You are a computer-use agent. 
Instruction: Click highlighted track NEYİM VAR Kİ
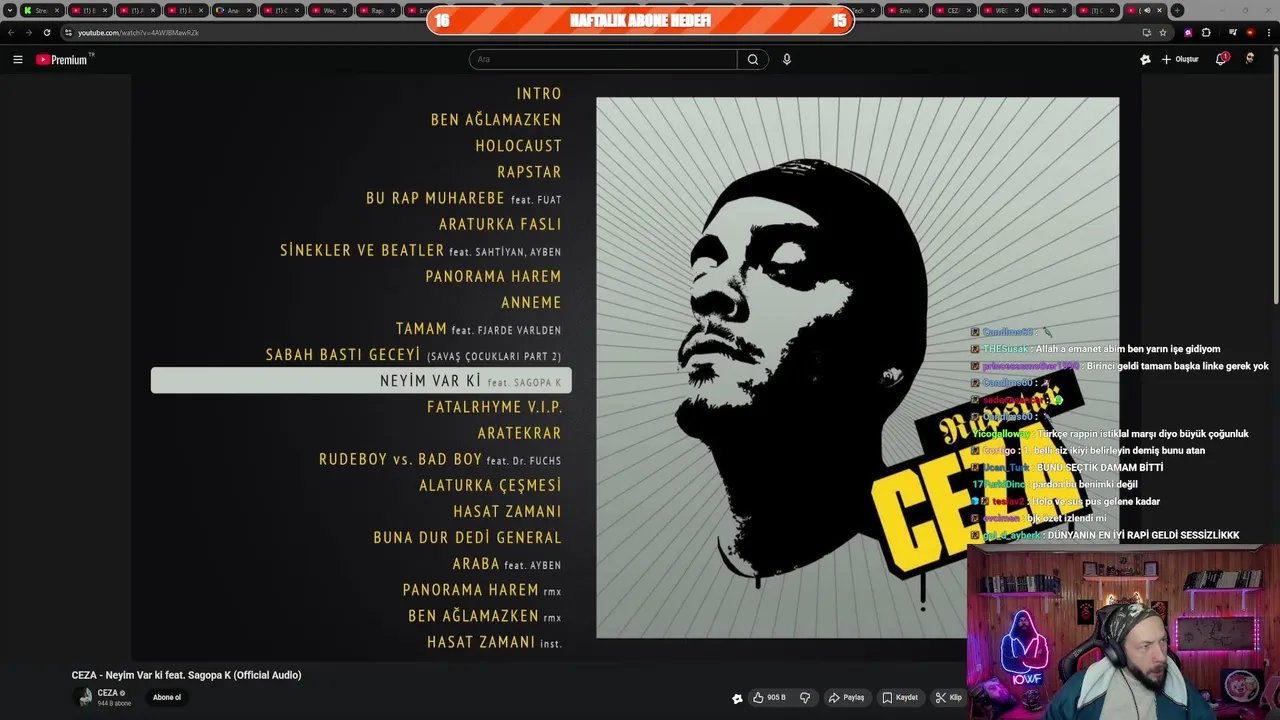click(361, 381)
